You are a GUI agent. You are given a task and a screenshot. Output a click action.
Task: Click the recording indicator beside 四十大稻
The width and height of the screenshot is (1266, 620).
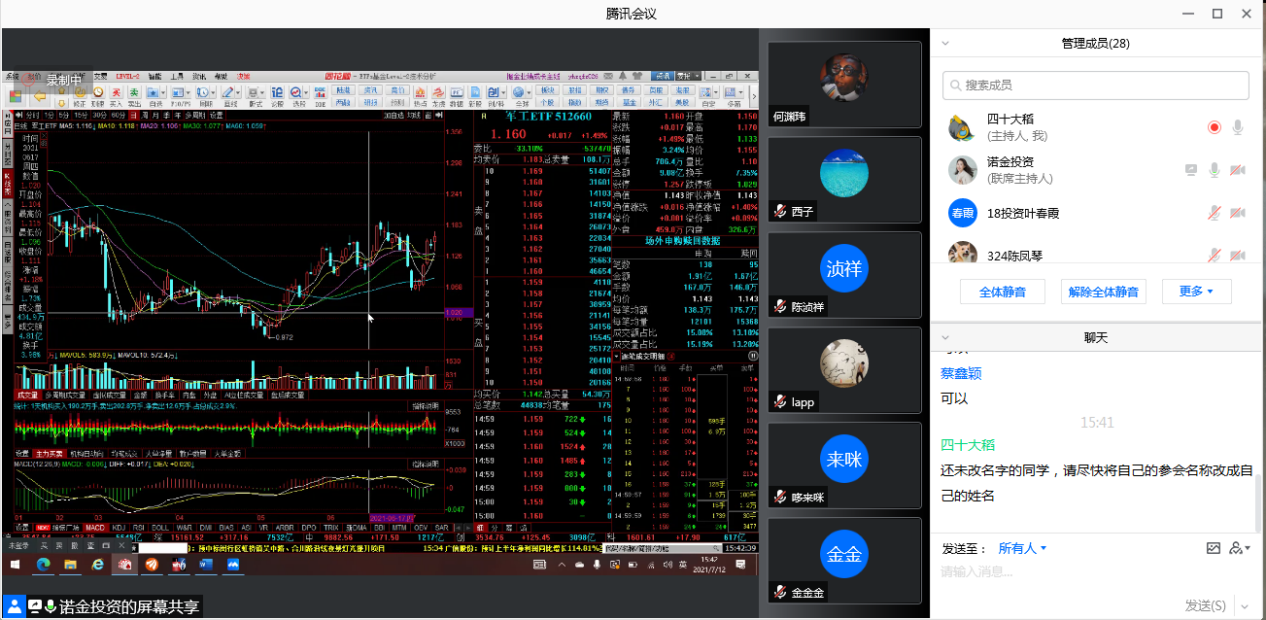click(1214, 127)
